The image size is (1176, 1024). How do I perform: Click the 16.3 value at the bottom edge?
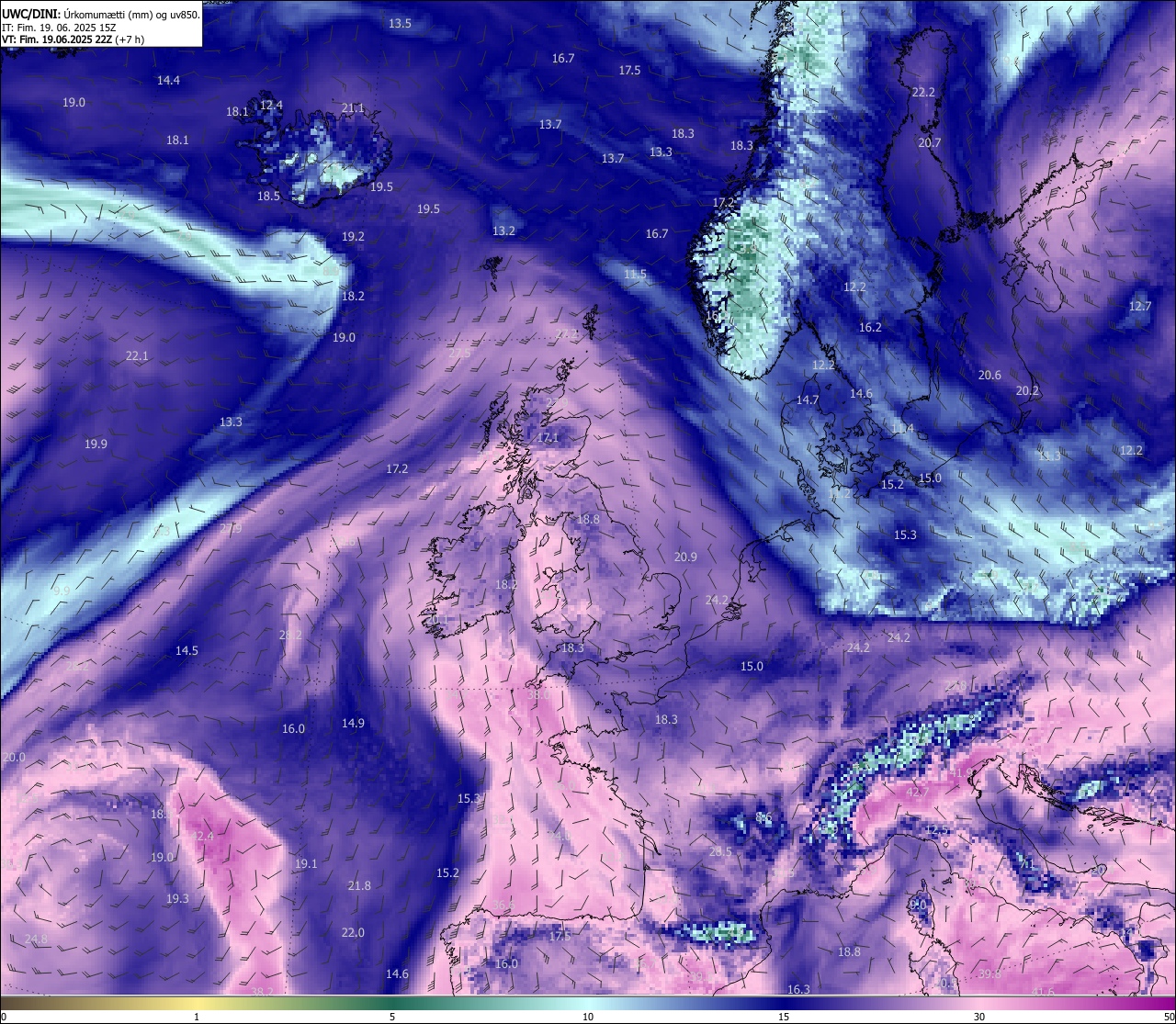point(799,989)
